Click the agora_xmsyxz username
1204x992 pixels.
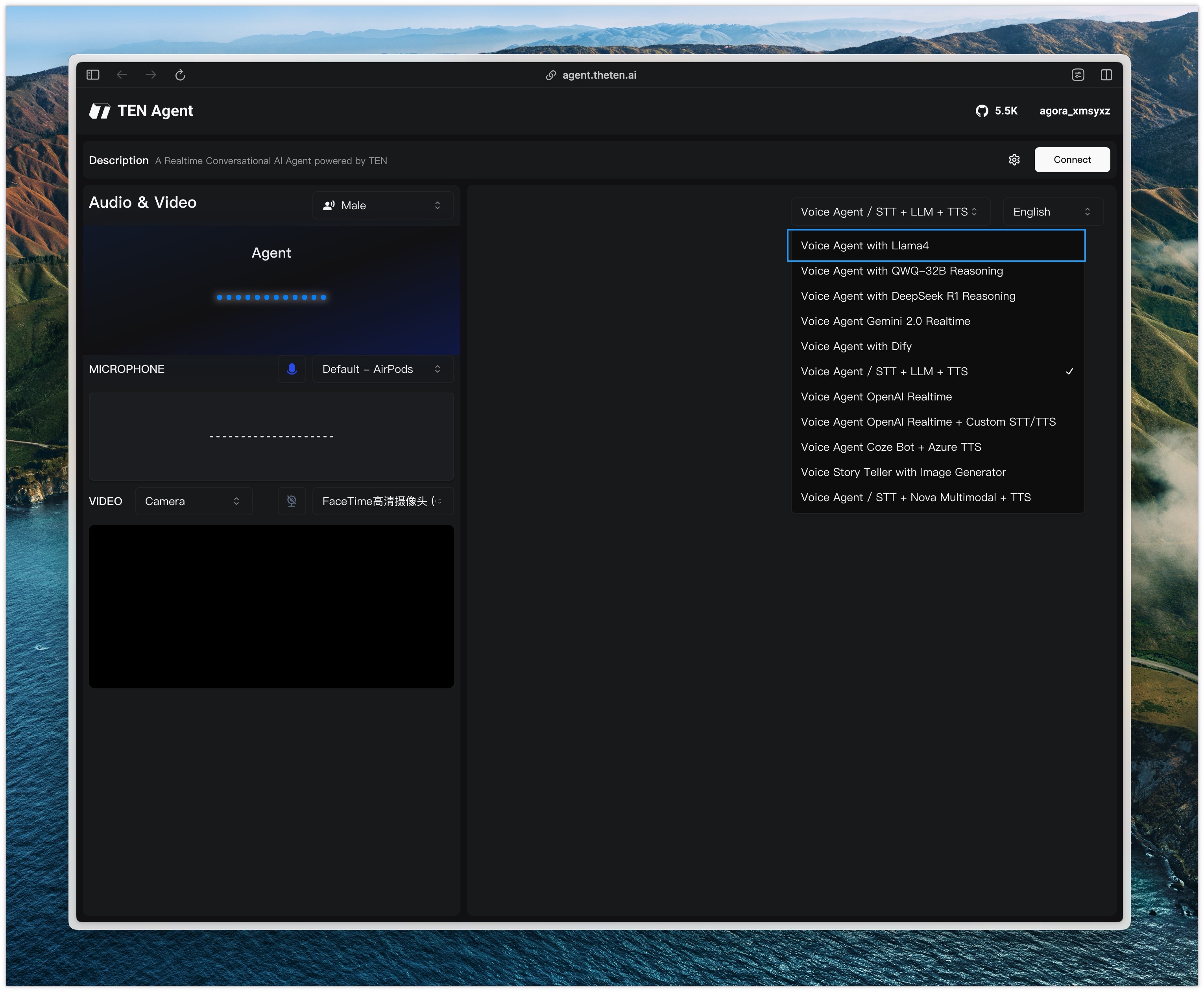(1074, 111)
